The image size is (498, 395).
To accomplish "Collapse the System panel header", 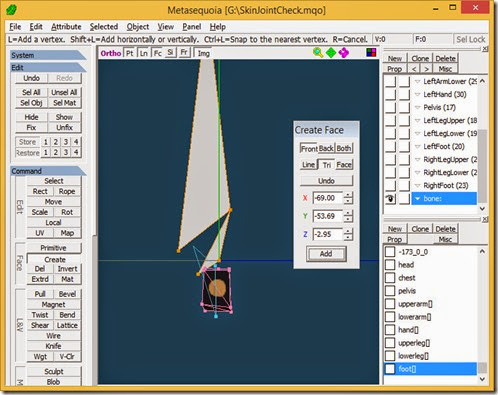I will pyautogui.click(x=48, y=55).
